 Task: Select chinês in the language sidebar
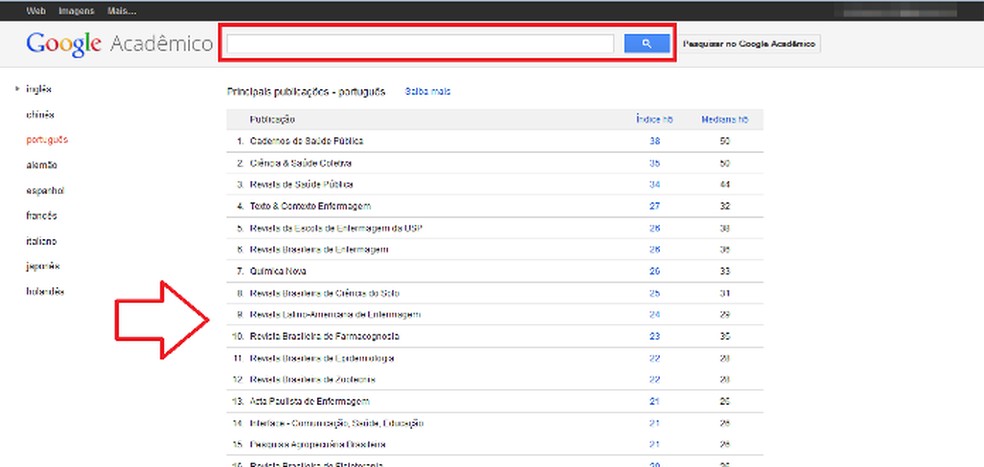[x=40, y=115]
